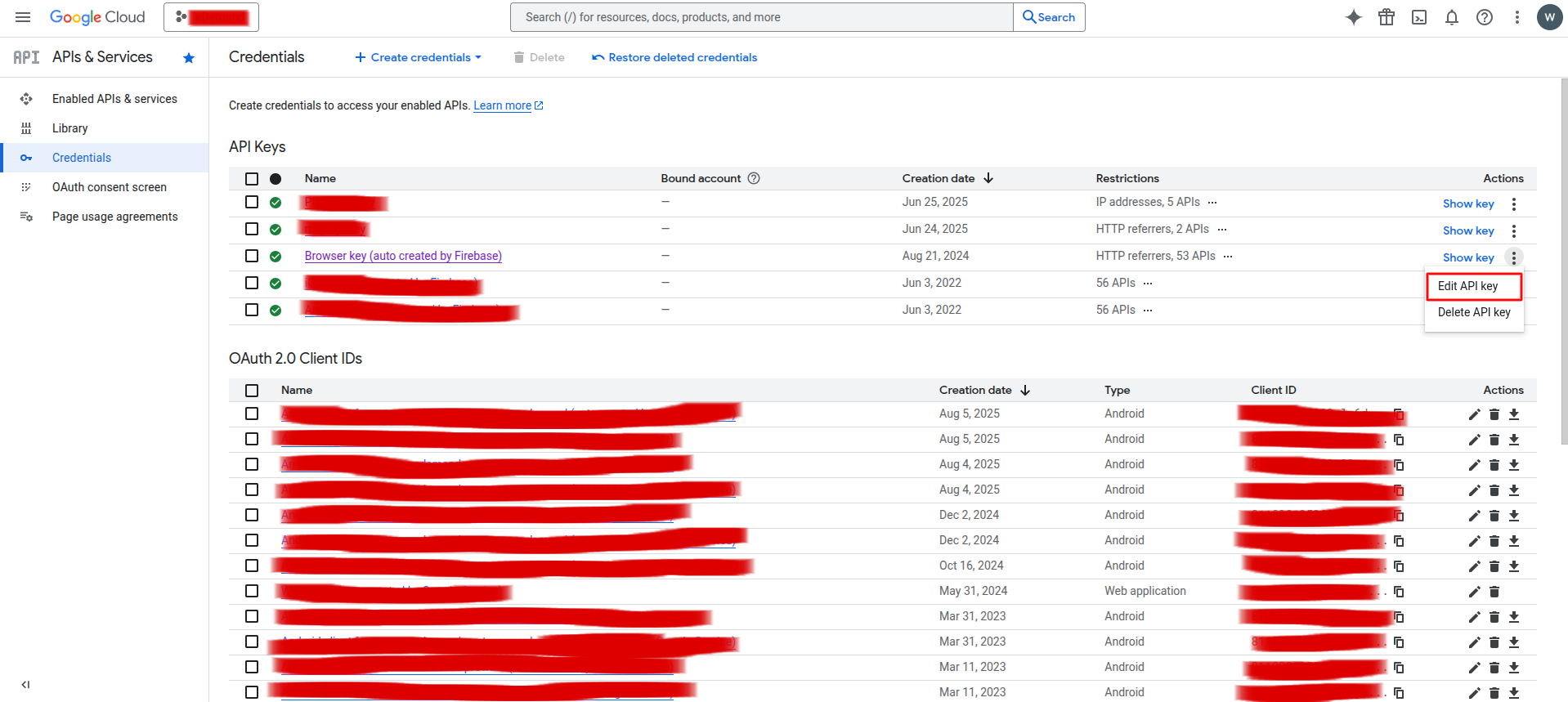This screenshot has height=702, width=1568.
Task: Select all API keys with header checkbox
Action: pyautogui.click(x=252, y=179)
